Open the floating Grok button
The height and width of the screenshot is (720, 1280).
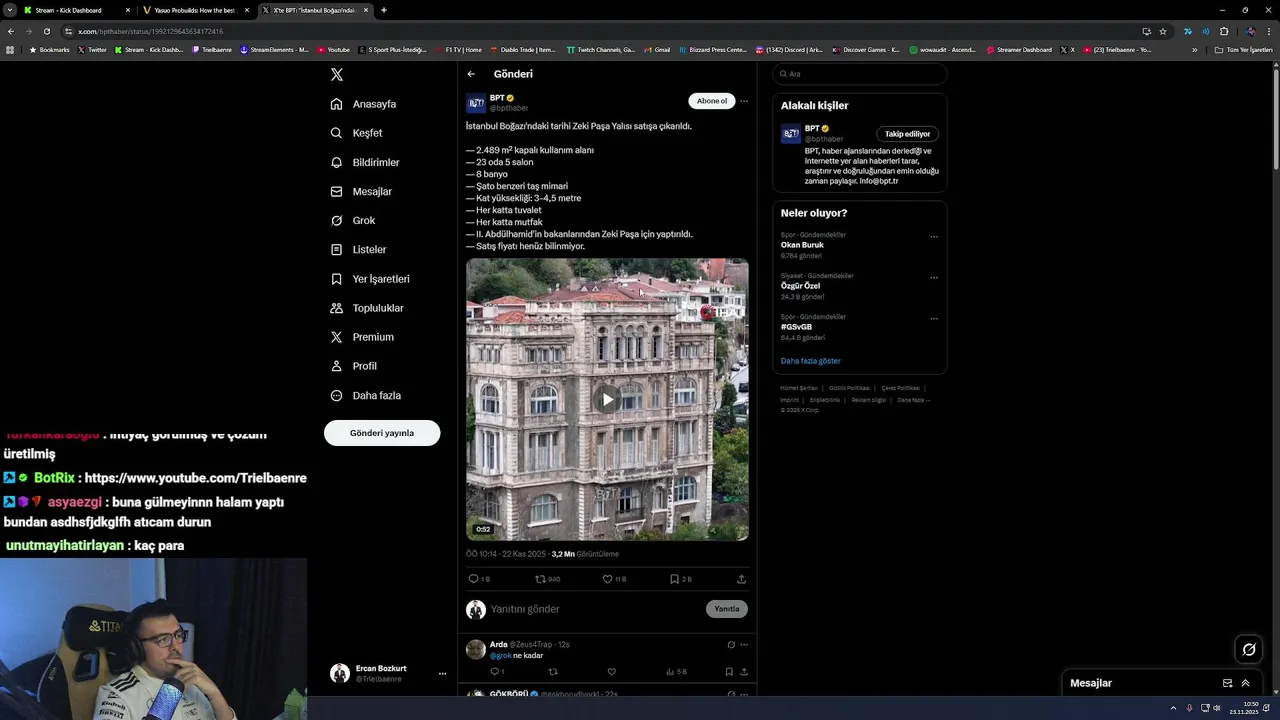[1249, 650]
